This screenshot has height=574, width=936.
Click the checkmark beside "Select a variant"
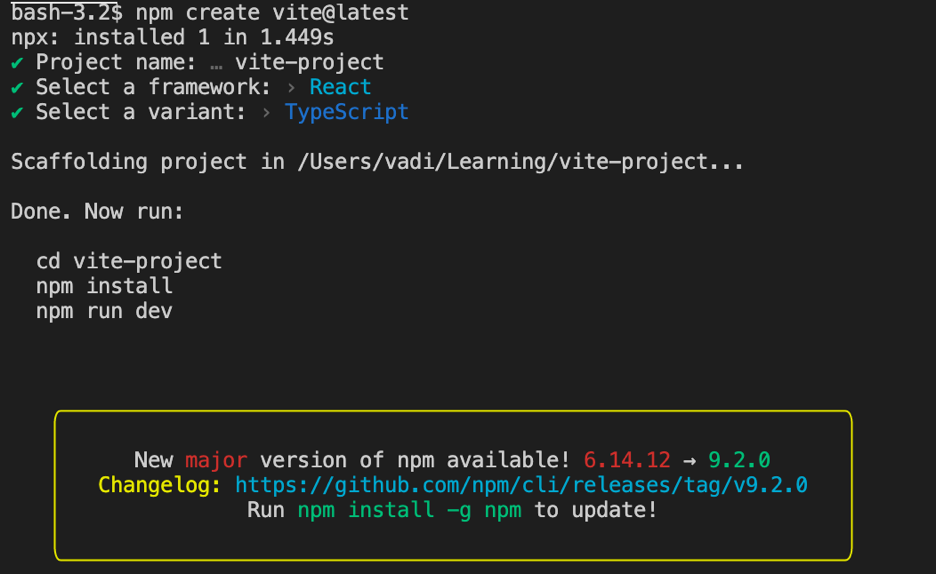(17, 112)
